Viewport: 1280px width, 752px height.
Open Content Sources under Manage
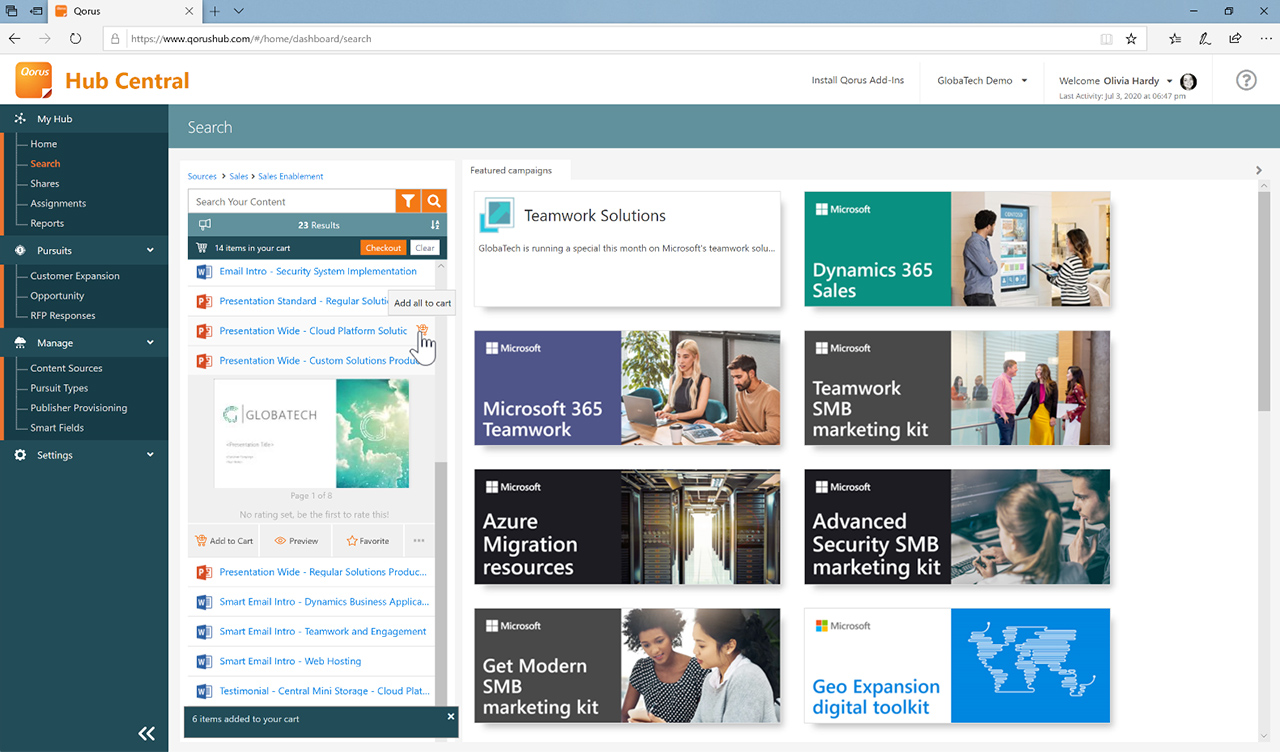tap(66, 368)
